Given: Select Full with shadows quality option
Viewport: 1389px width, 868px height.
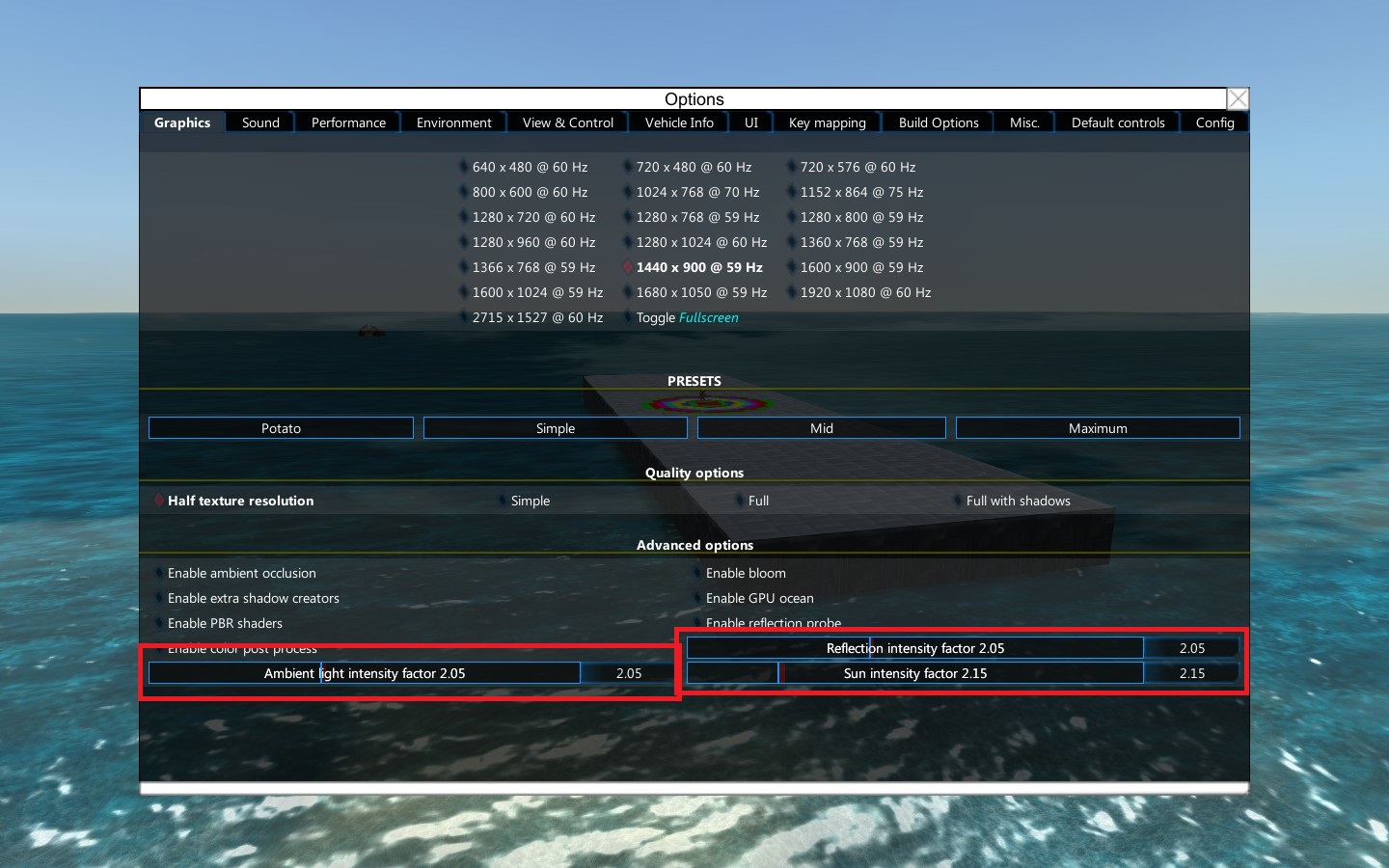Looking at the screenshot, I should pyautogui.click(x=1018, y=501).
